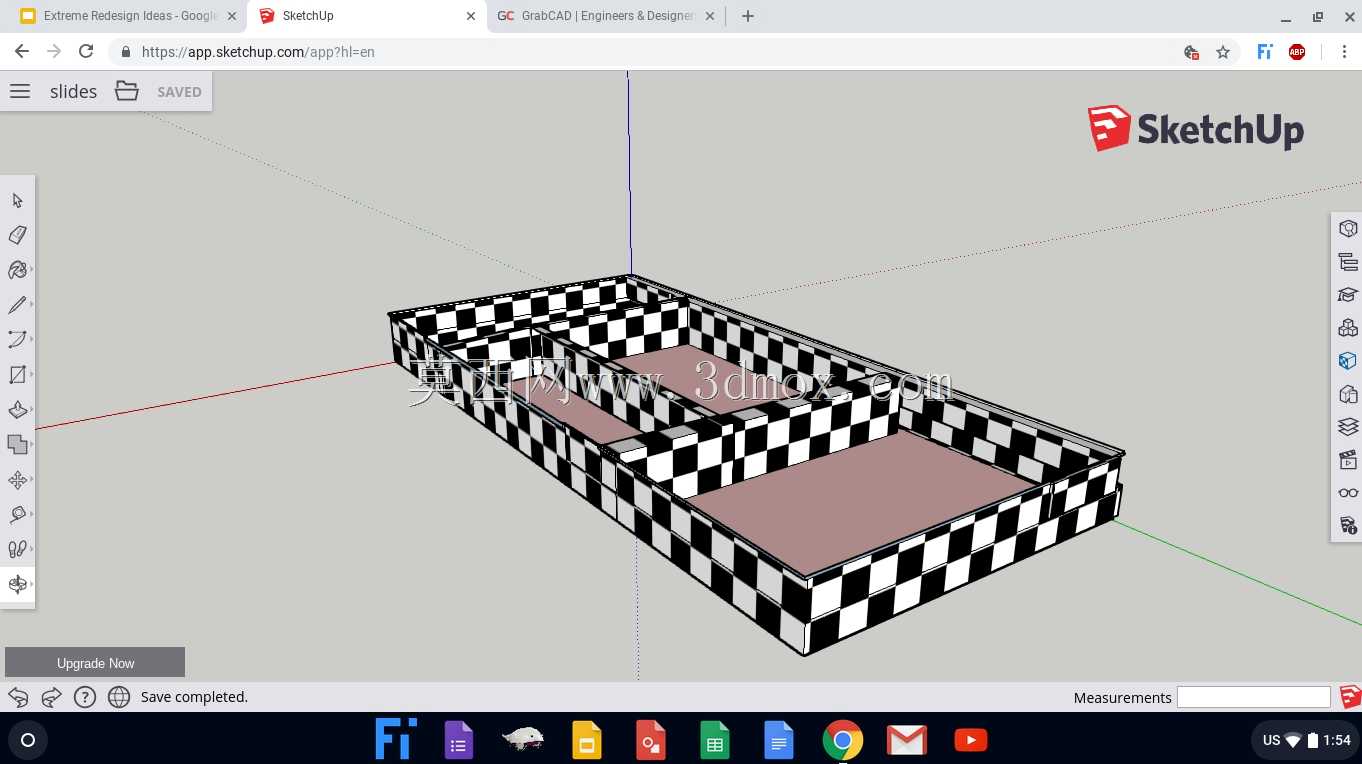This screenshot has width=1362, height=764.
Task: Toggle the Entity Info panel
Action: (x=1348, y=228)
